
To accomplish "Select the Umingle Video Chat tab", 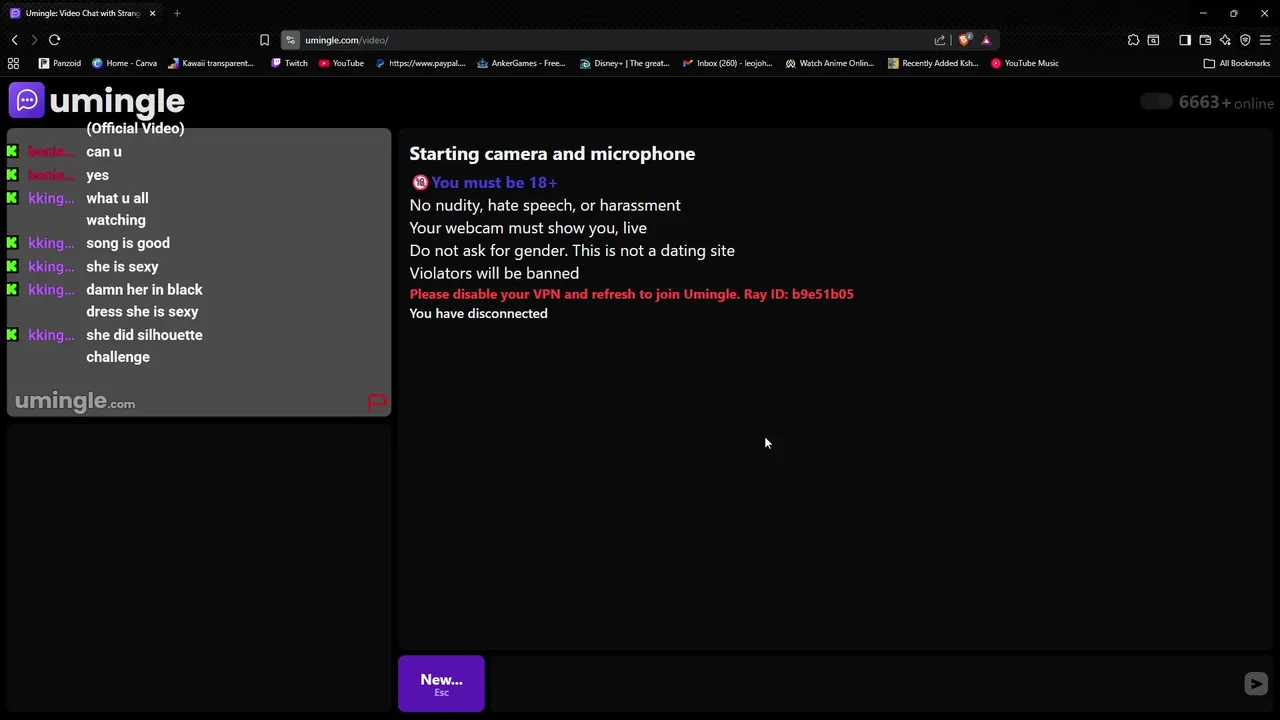I will (83, 13).
